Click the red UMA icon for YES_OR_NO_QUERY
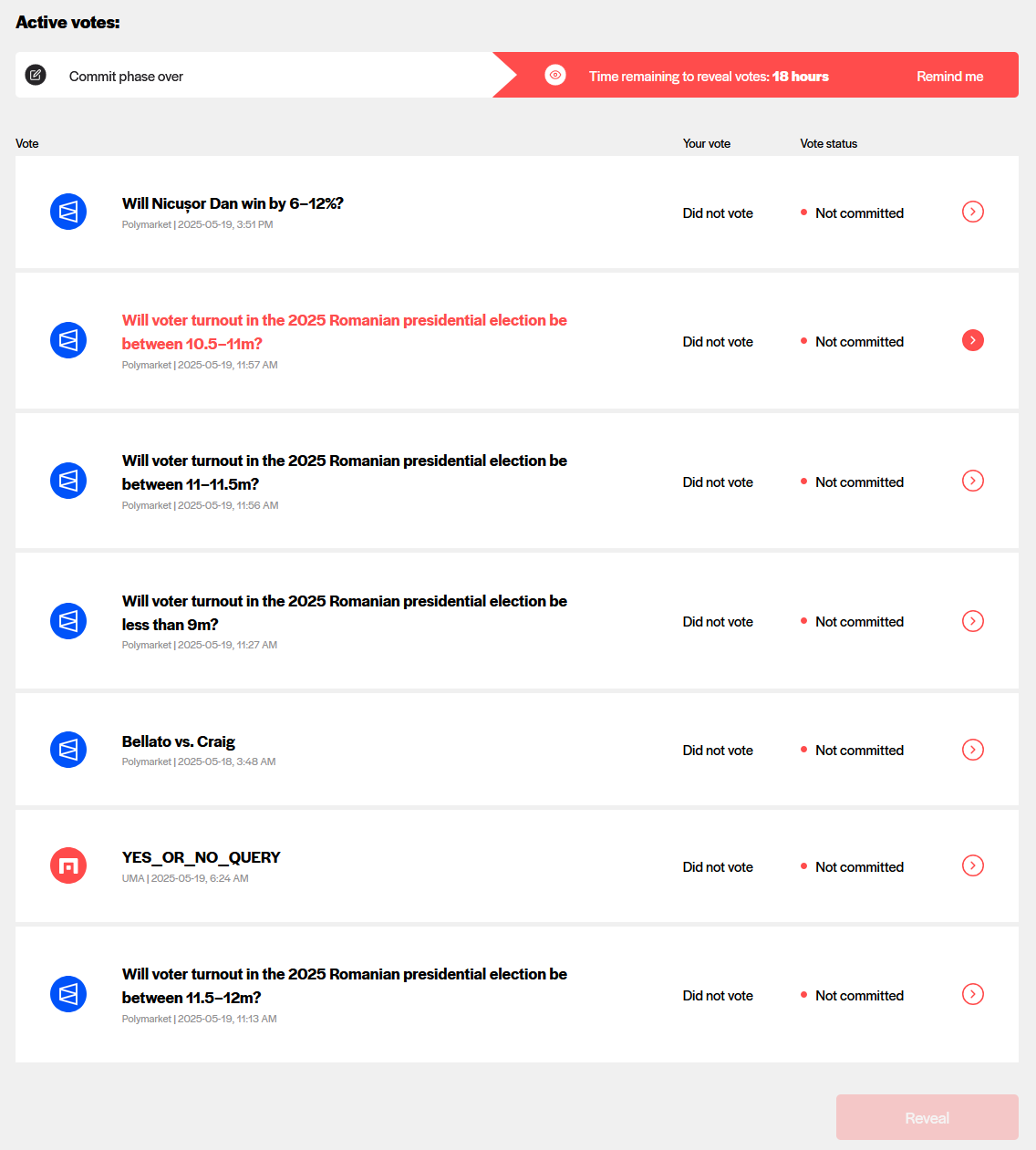 (68, 865)
